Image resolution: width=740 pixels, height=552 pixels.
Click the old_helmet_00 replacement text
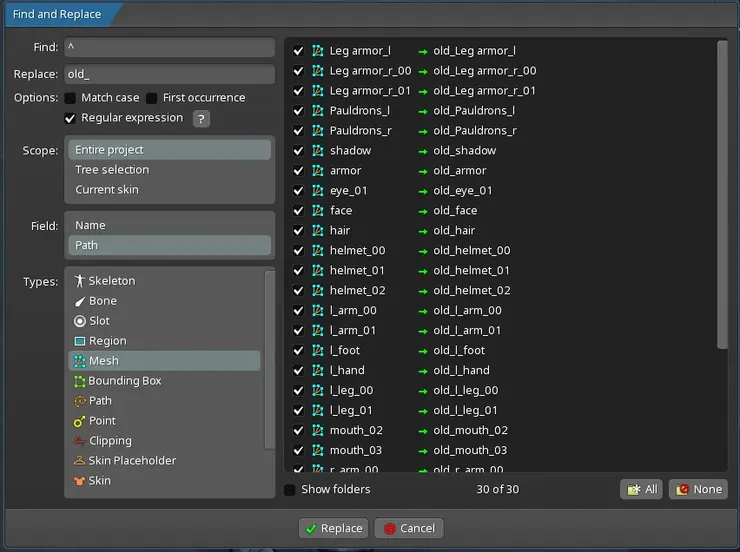pyautogui.click(x=472, y=251)
